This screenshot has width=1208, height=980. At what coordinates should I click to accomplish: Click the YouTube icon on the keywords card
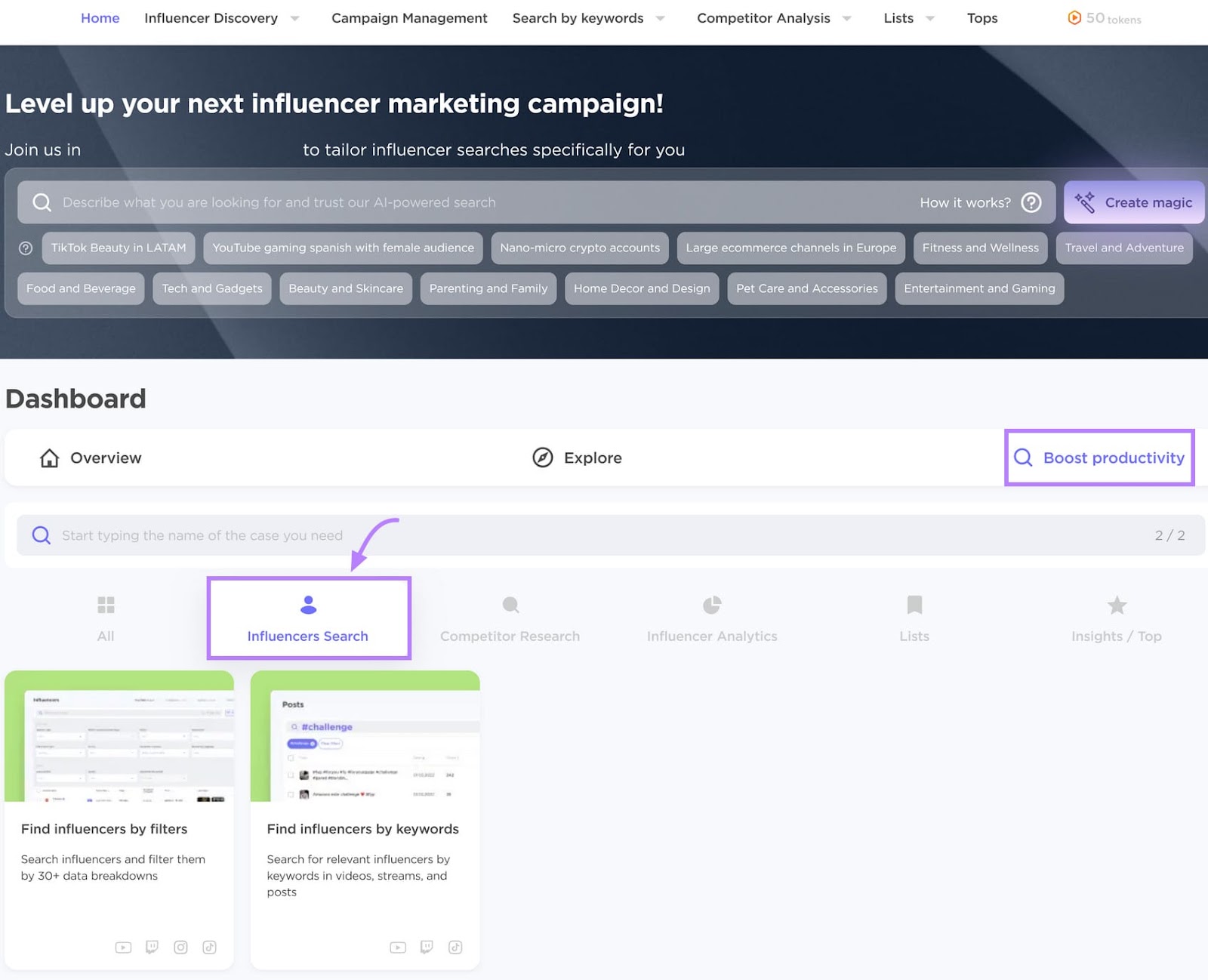tap(398, 947)
